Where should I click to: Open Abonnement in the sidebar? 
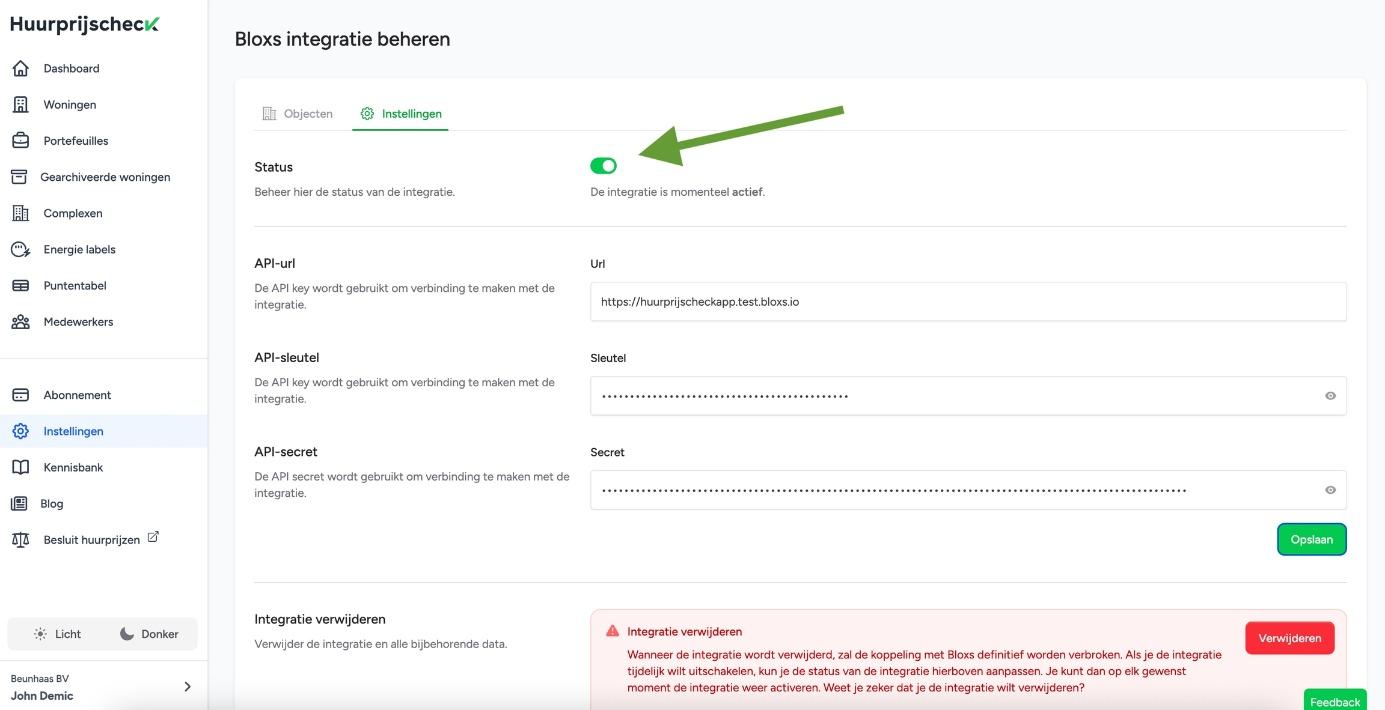coord(77,395)
